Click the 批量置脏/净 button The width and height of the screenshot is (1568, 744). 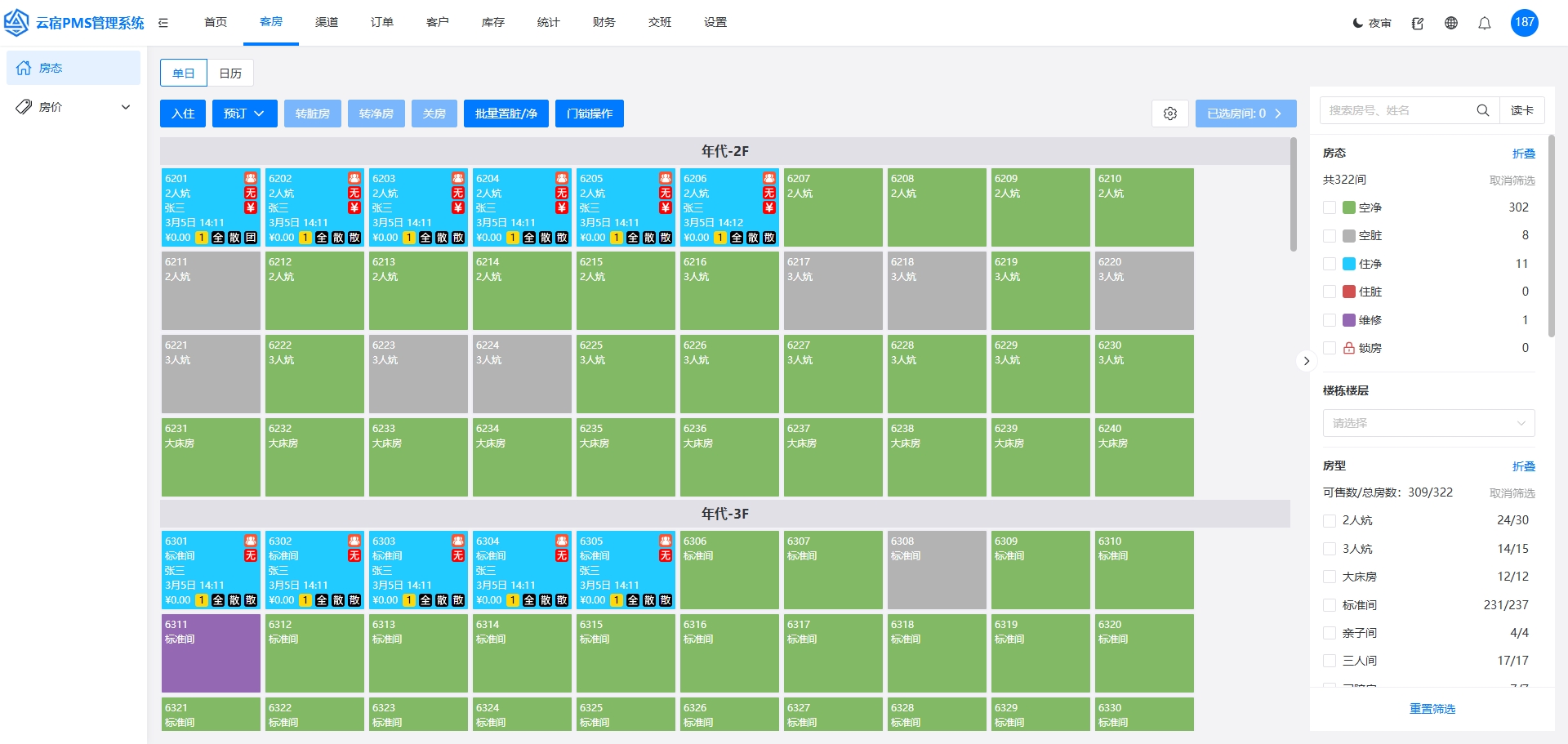(x=506, y=114)
